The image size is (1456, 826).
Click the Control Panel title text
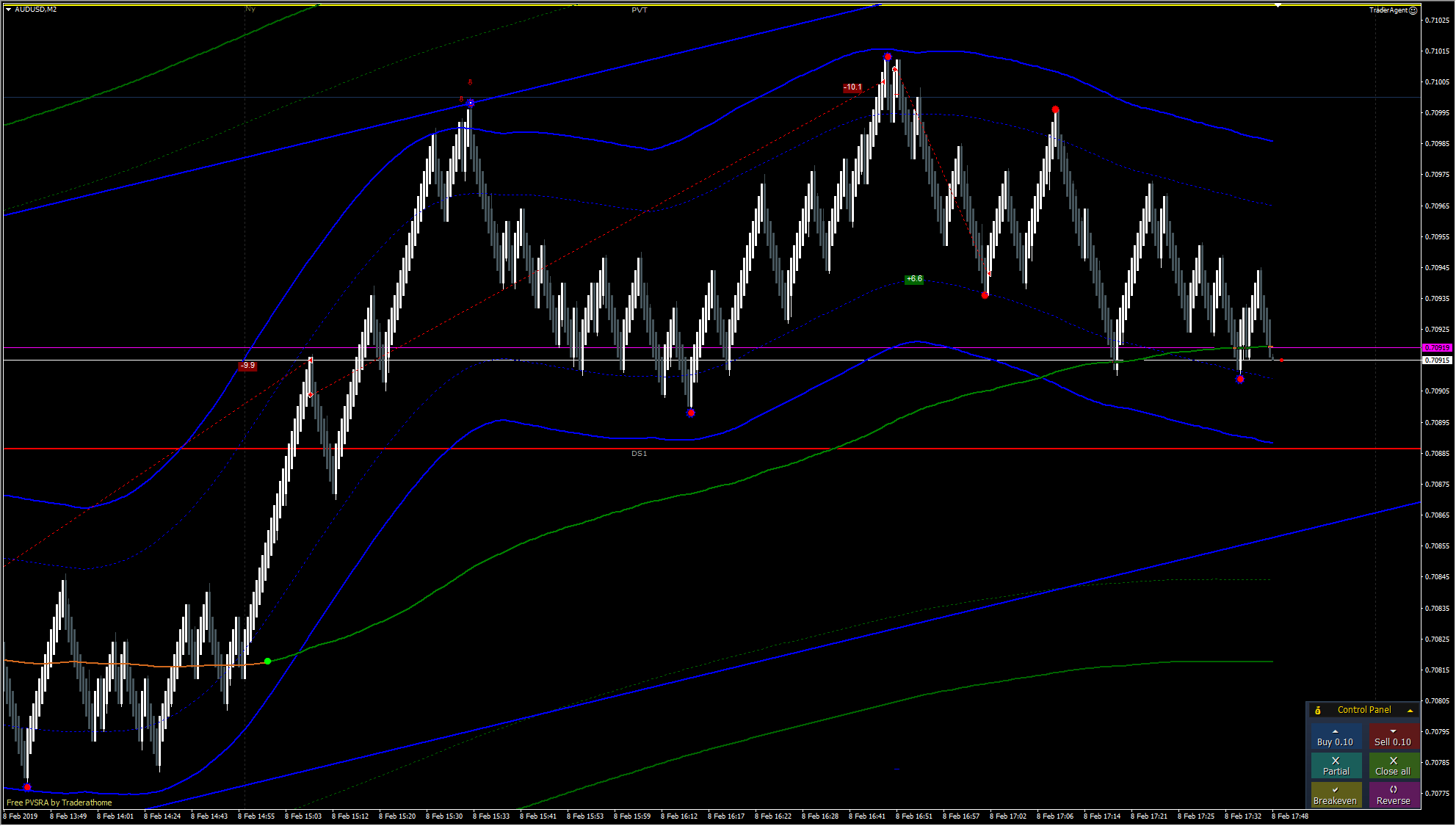click(x=1364, y=710)
